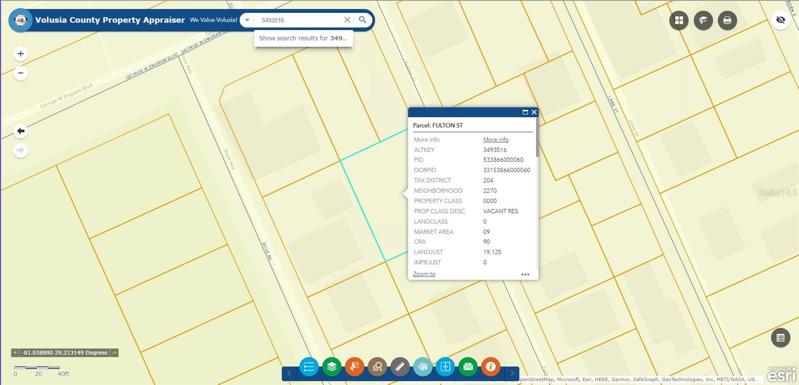Image resolution: width=799 pixels, height=385 pixels.
Task: Click the search magnifier icon
Action: tap(362, 20)
